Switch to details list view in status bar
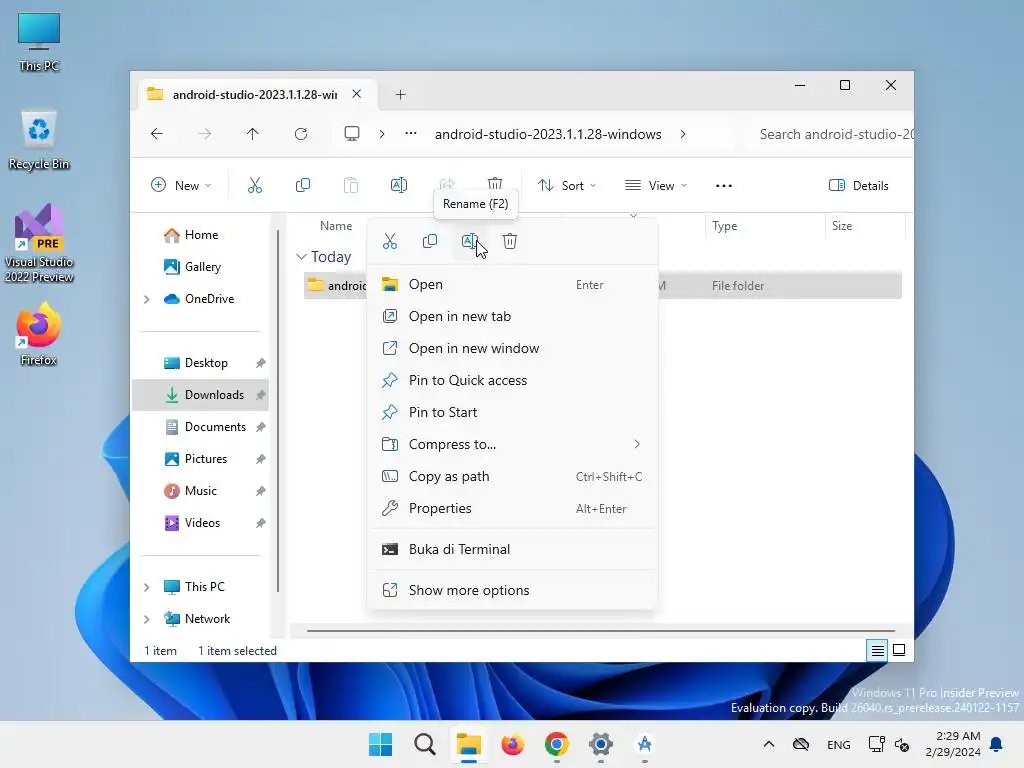 pos(877,650)
